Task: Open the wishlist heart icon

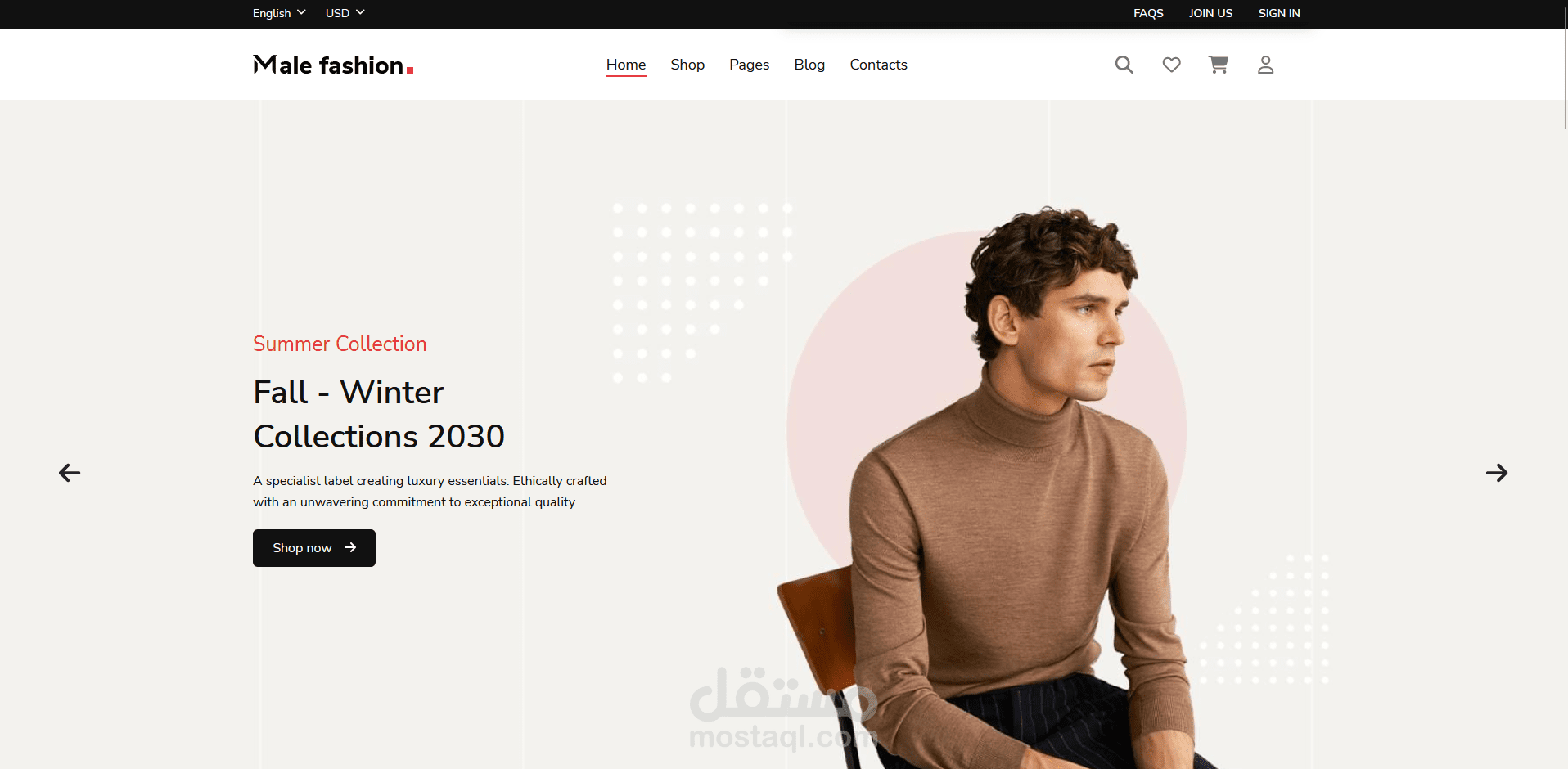Action: [1172, 65]
